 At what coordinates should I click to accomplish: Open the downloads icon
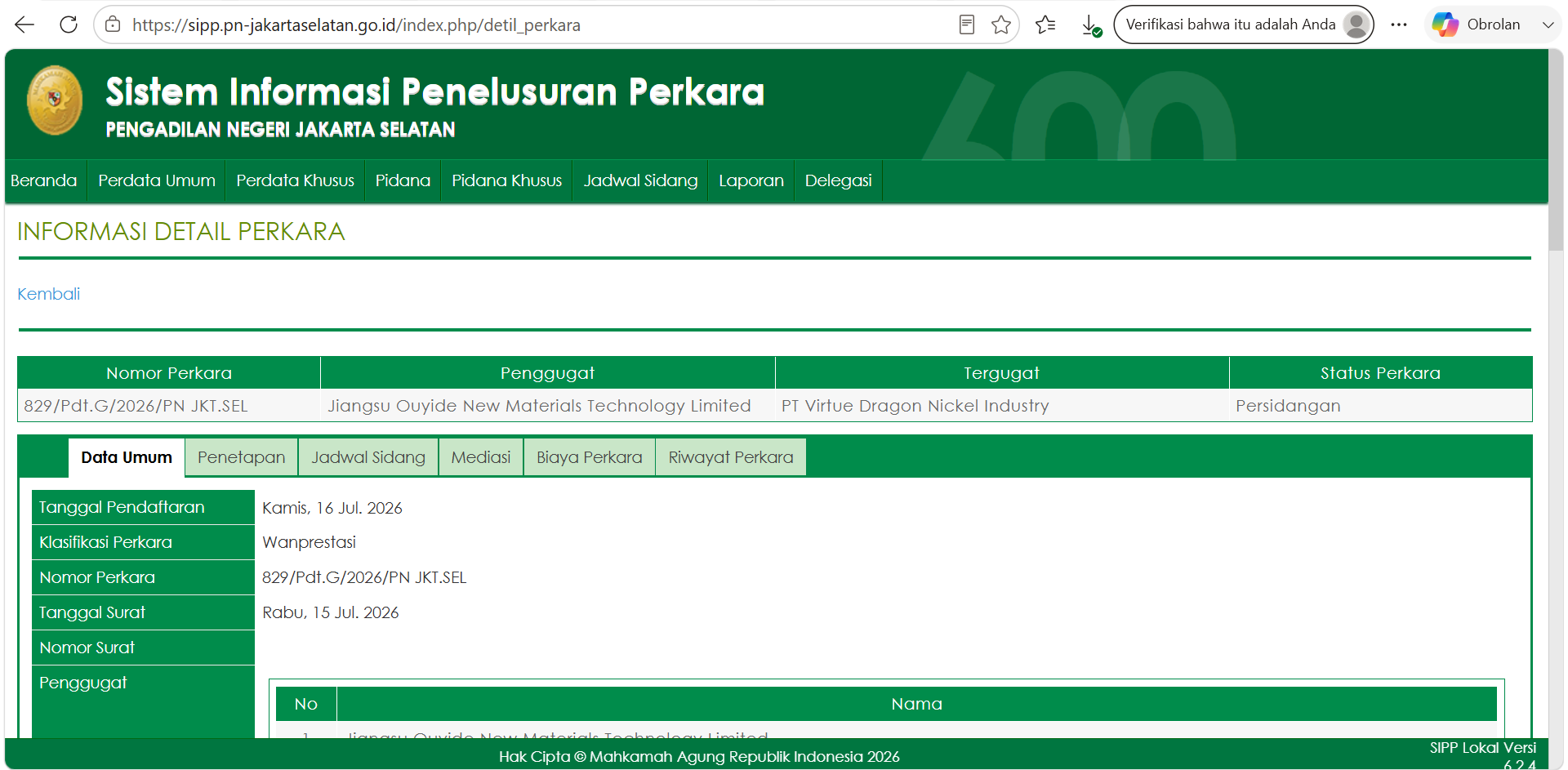(x=1091, y=25)
